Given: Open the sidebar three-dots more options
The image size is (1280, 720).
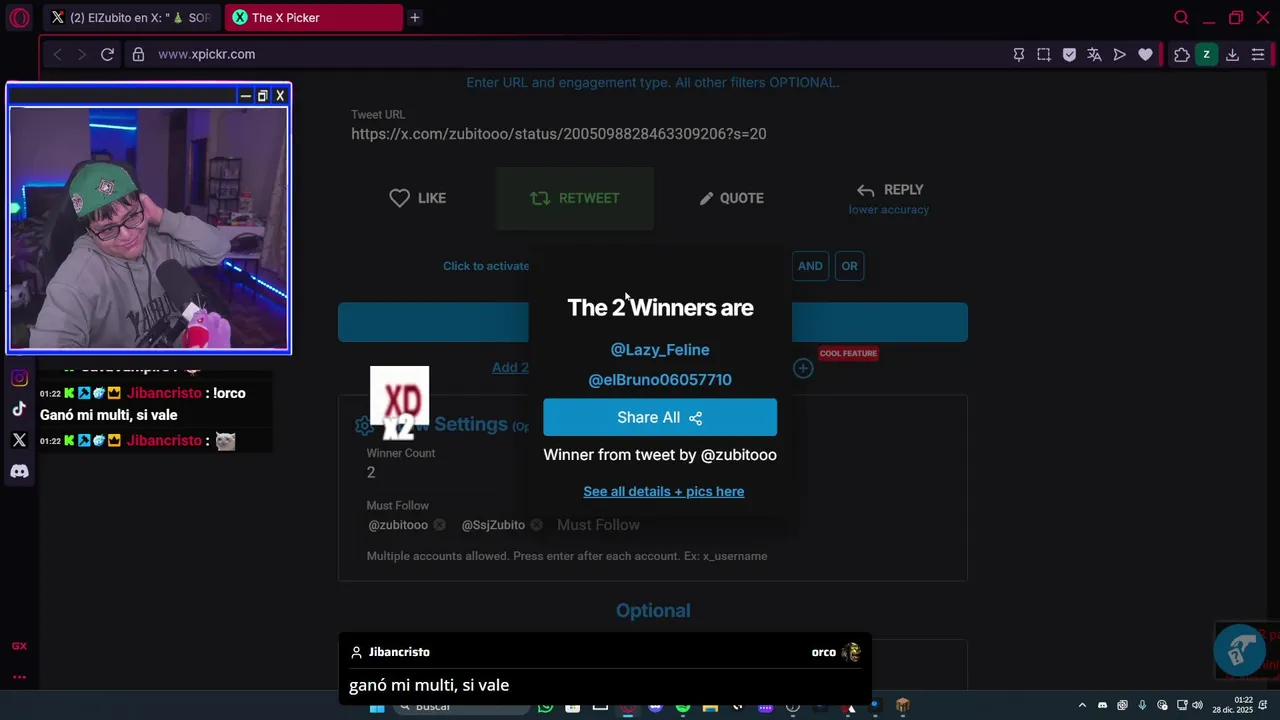Looking at the screenshot, I should [19, 677].
